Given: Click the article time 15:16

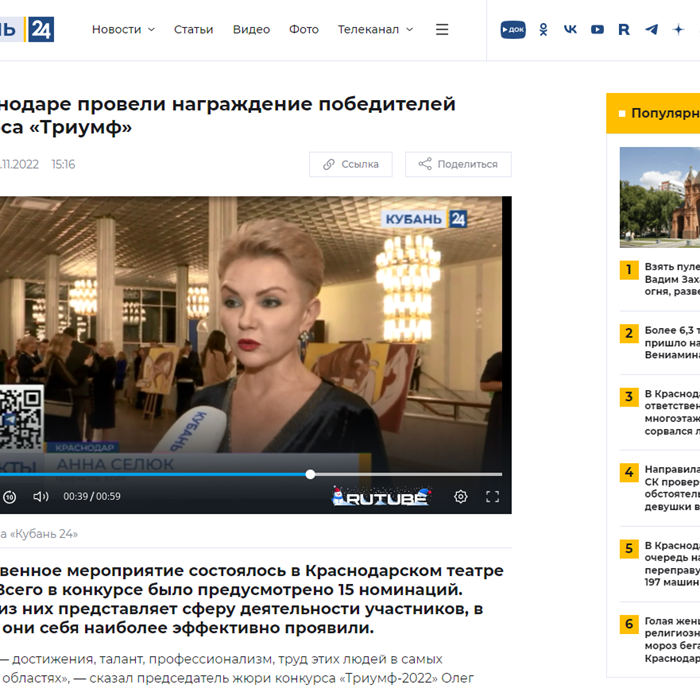Looking at the screenshot, I should pyautogui.click(x=63, y=164).
